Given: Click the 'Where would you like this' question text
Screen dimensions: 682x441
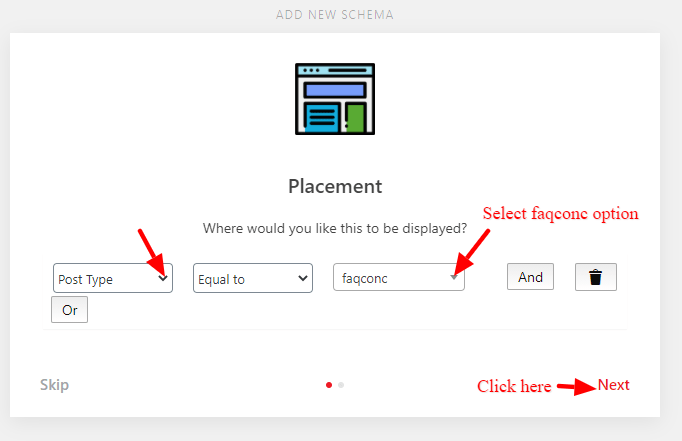Looking at the screenshot, I should coord(335,228).
